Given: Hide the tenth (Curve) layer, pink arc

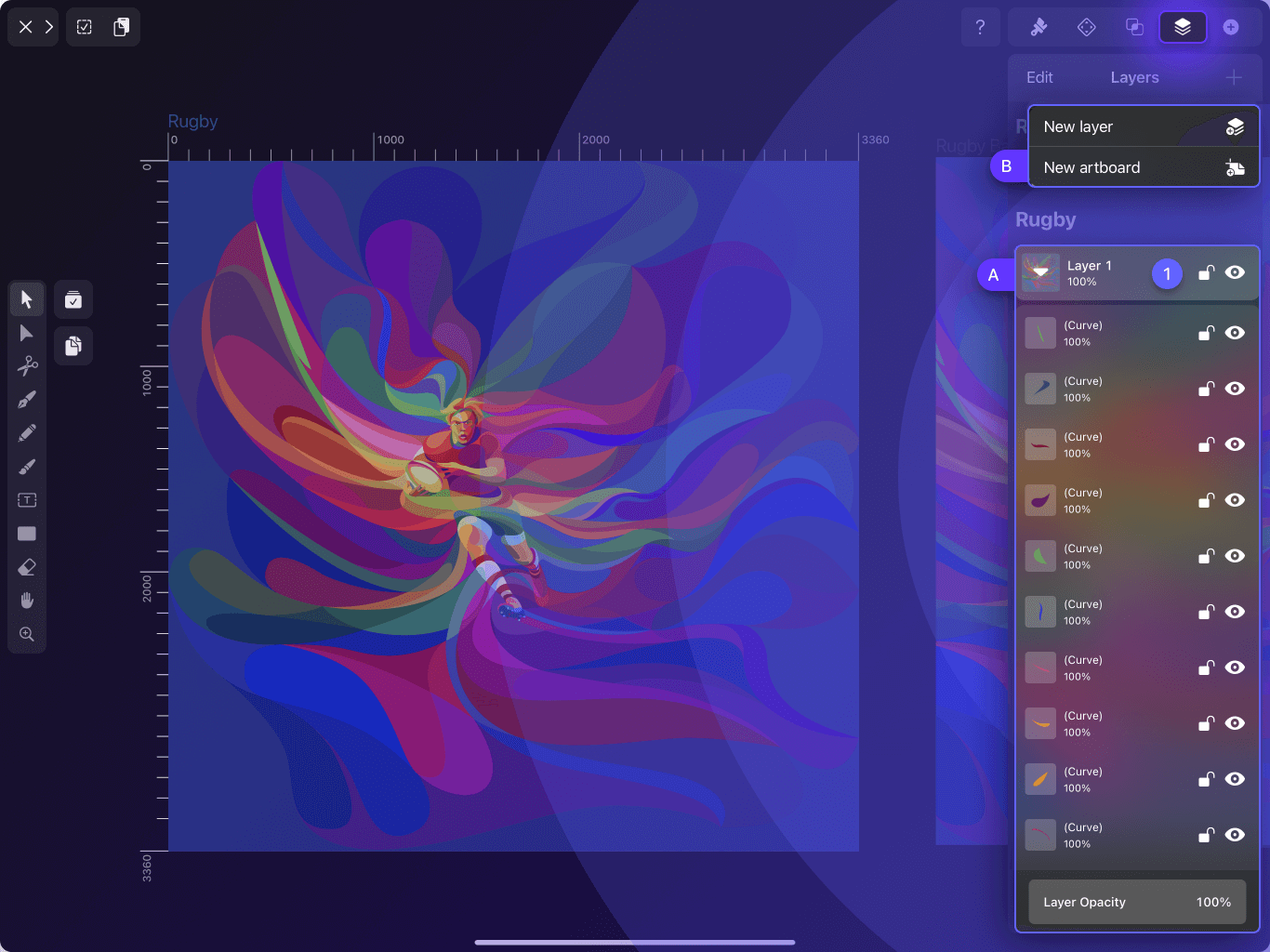Looking at the screenshot, I should [1235, 835].
